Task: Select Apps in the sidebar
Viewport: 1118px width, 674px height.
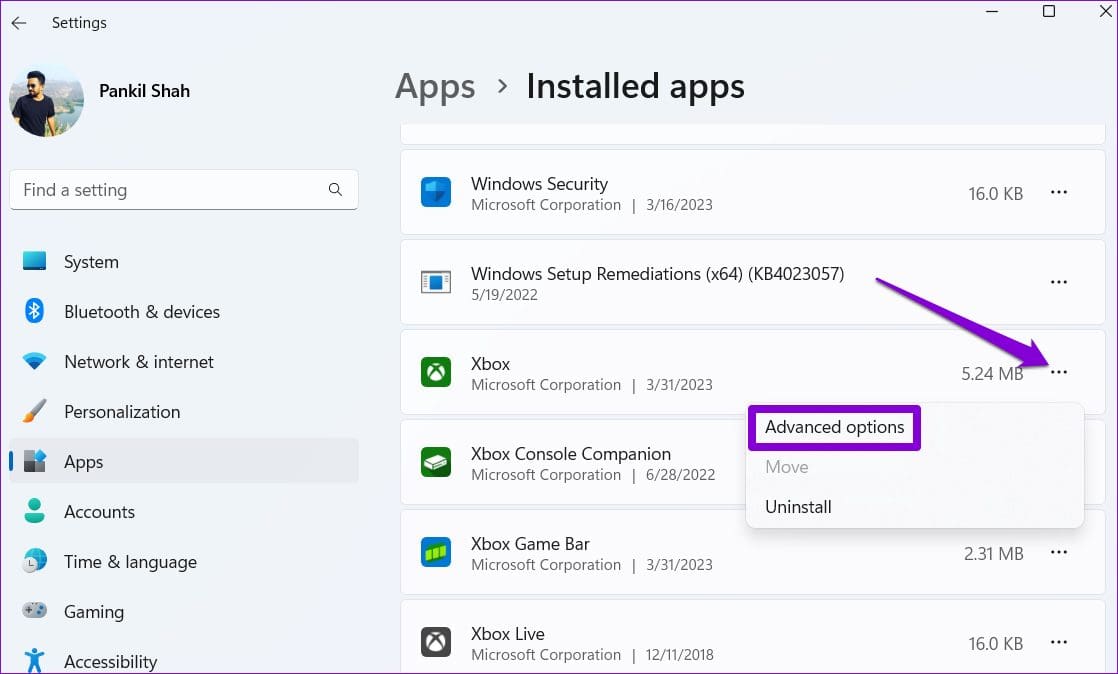Action: (x=183, y=461)
